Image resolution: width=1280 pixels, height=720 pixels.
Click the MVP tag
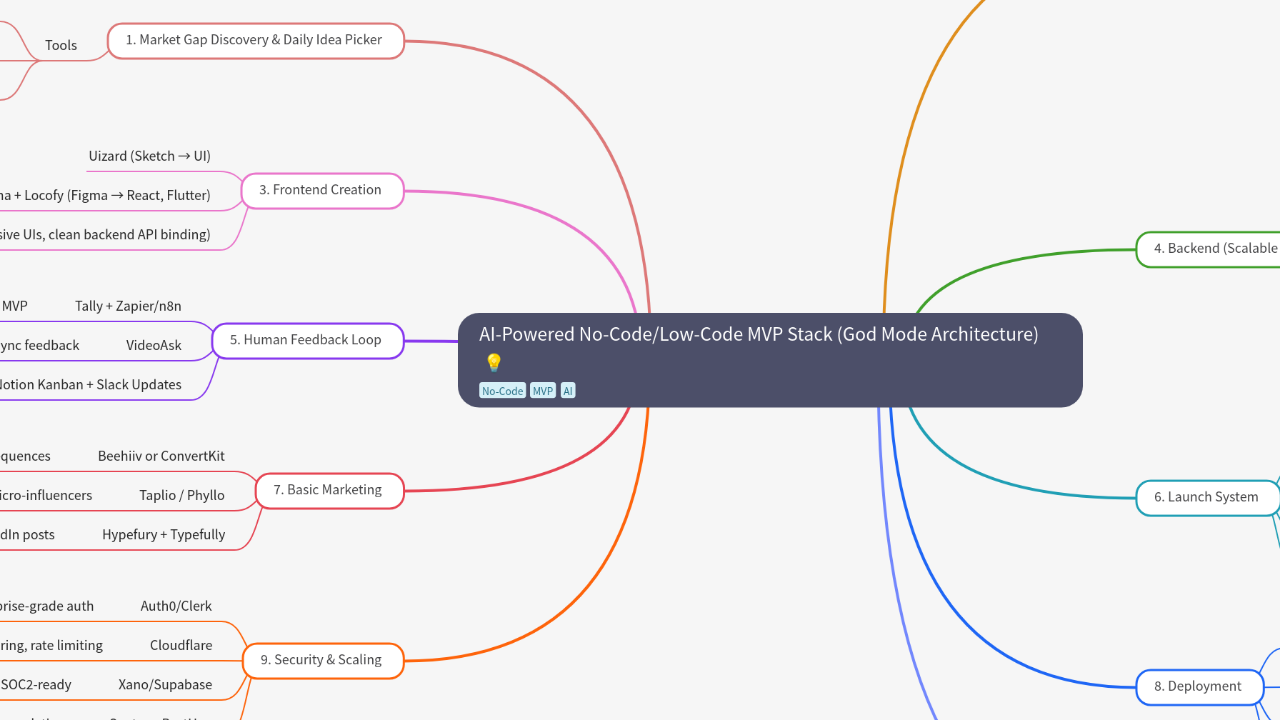click(543, 391)
